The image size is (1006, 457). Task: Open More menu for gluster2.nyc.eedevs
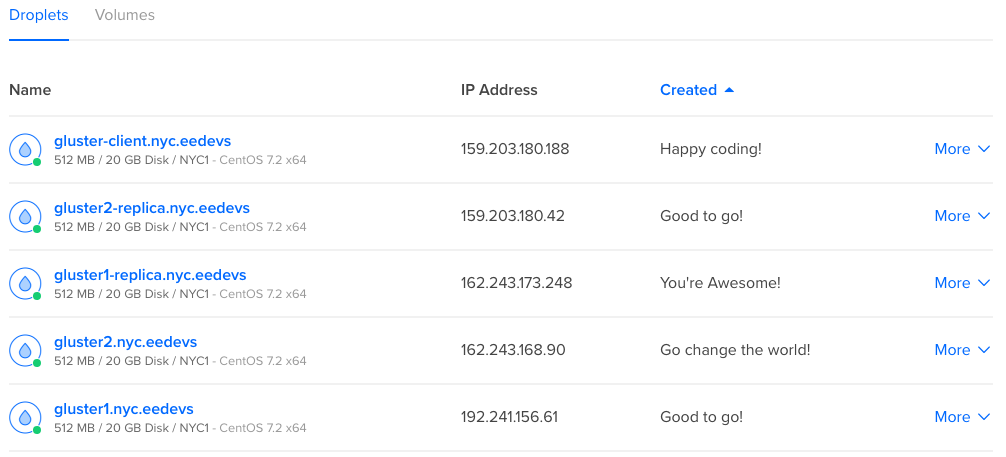(961, 350)
